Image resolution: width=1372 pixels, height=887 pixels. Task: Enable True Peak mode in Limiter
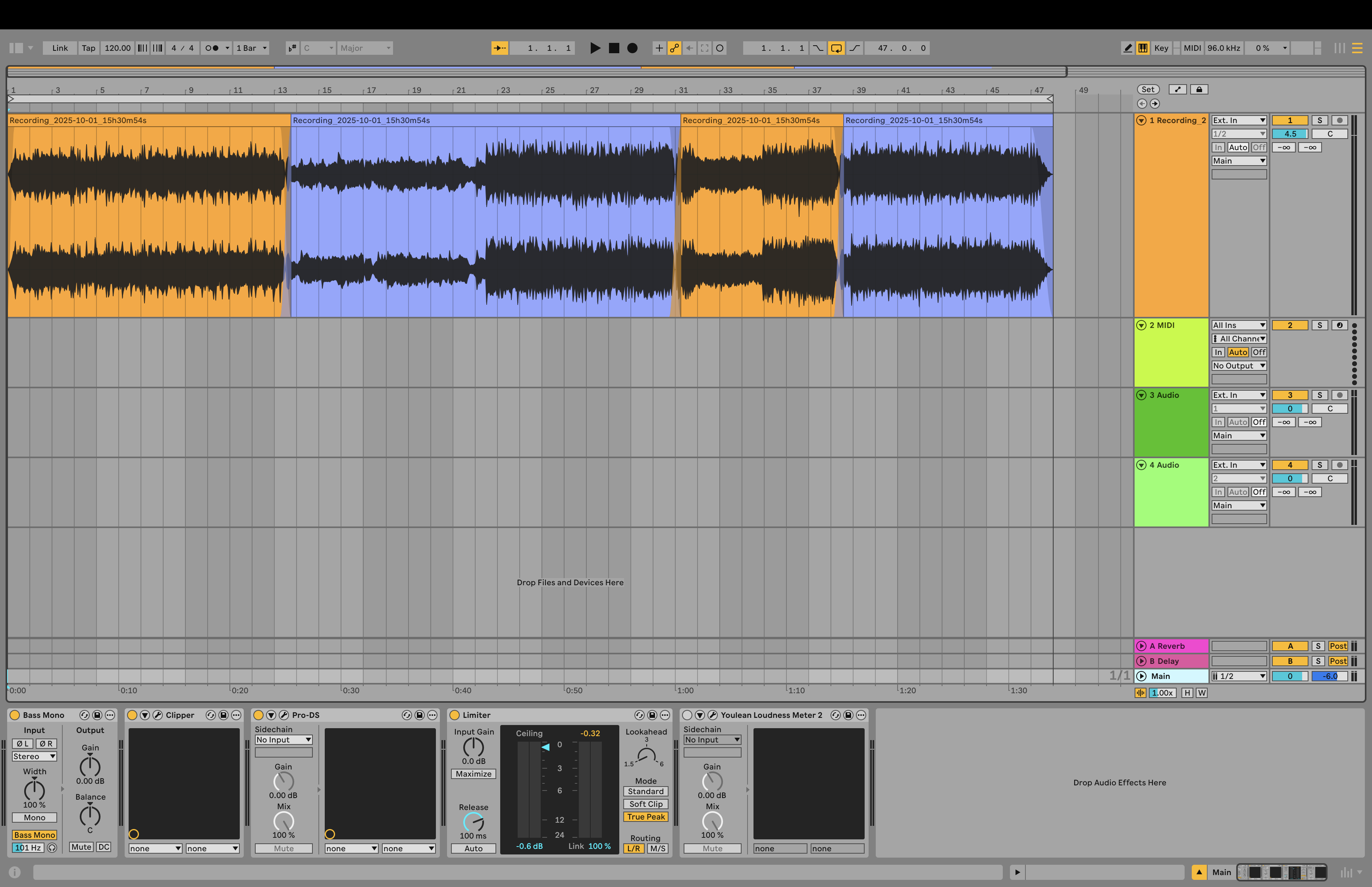click(x=646, y=817)
